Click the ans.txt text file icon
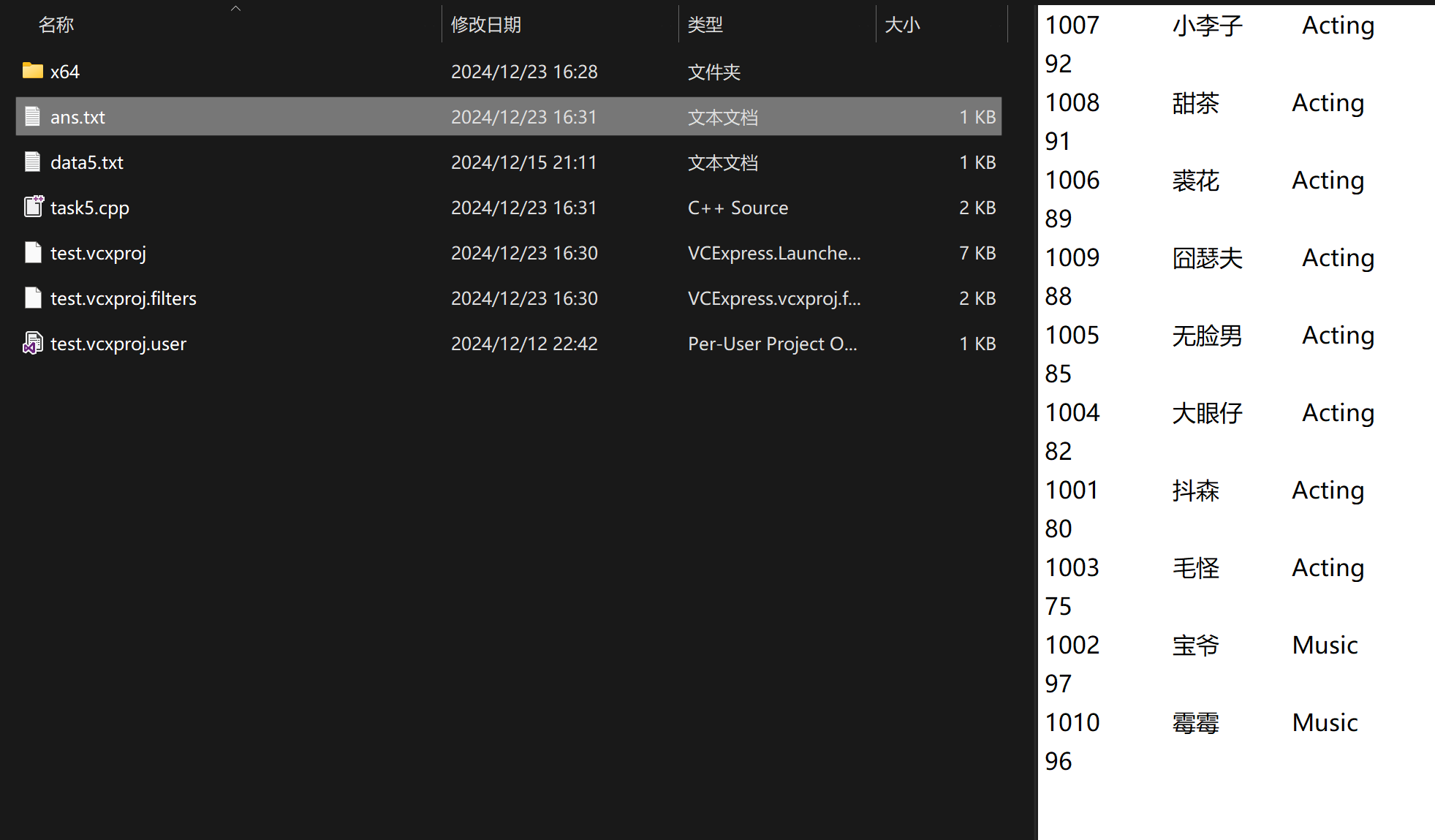The height and width of the screenshot is (840, 1435). pos(32,116)
